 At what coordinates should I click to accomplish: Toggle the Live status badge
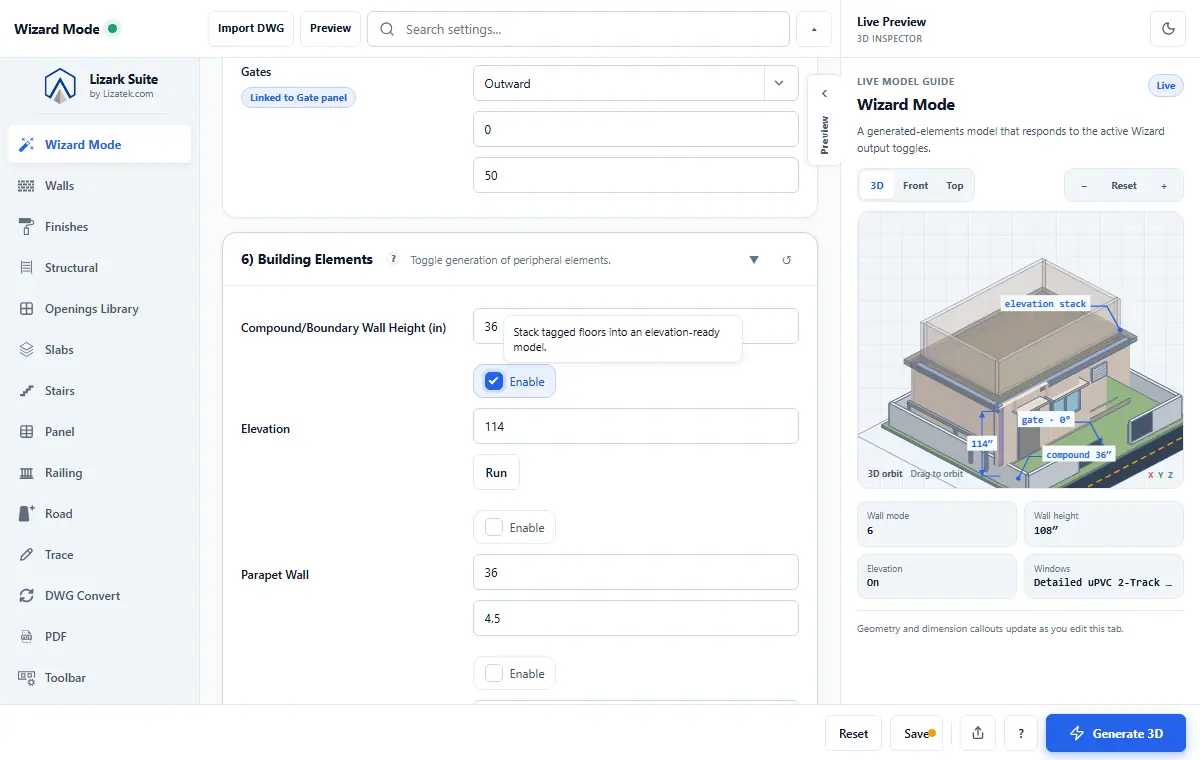click(x=1166, y=86)
